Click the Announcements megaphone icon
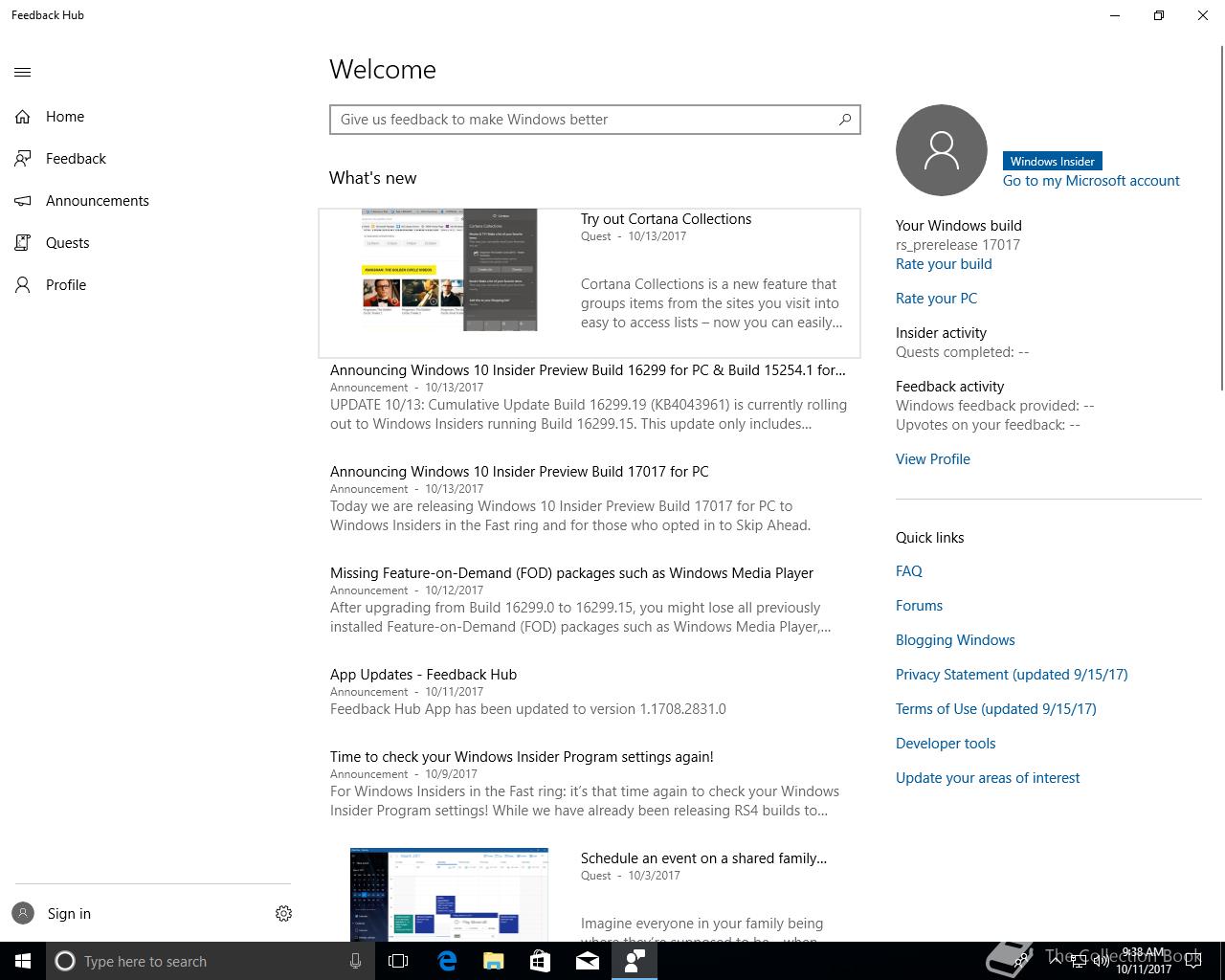 (23, 201)
